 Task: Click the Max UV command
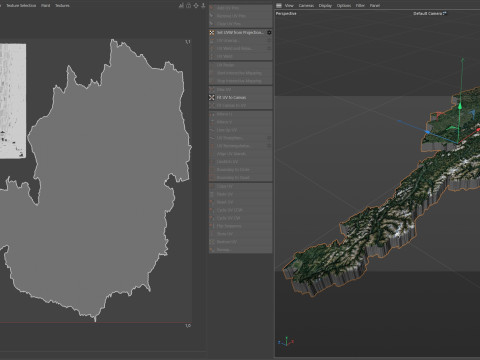(240, 90)
